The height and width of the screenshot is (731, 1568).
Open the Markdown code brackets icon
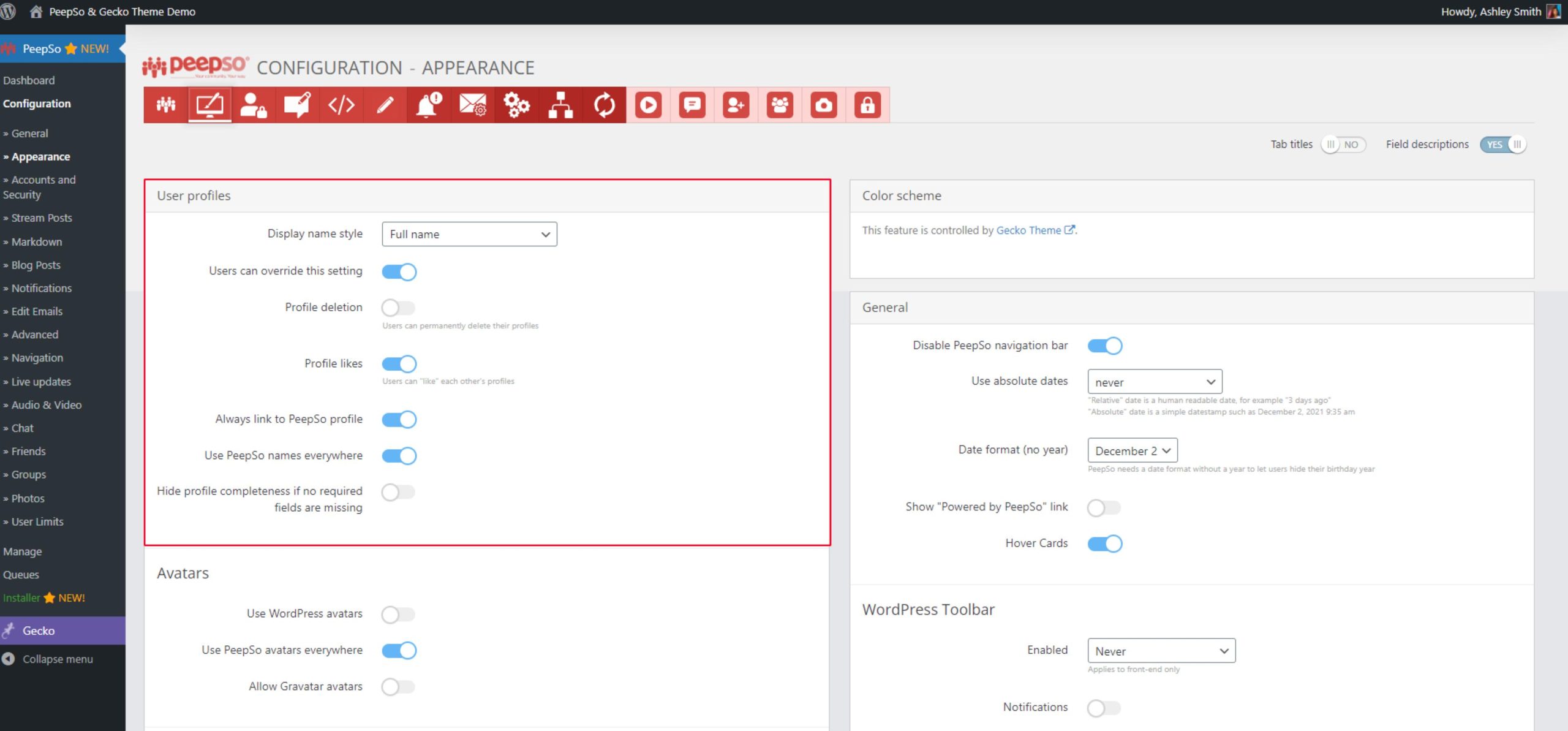tap(341, 105)
